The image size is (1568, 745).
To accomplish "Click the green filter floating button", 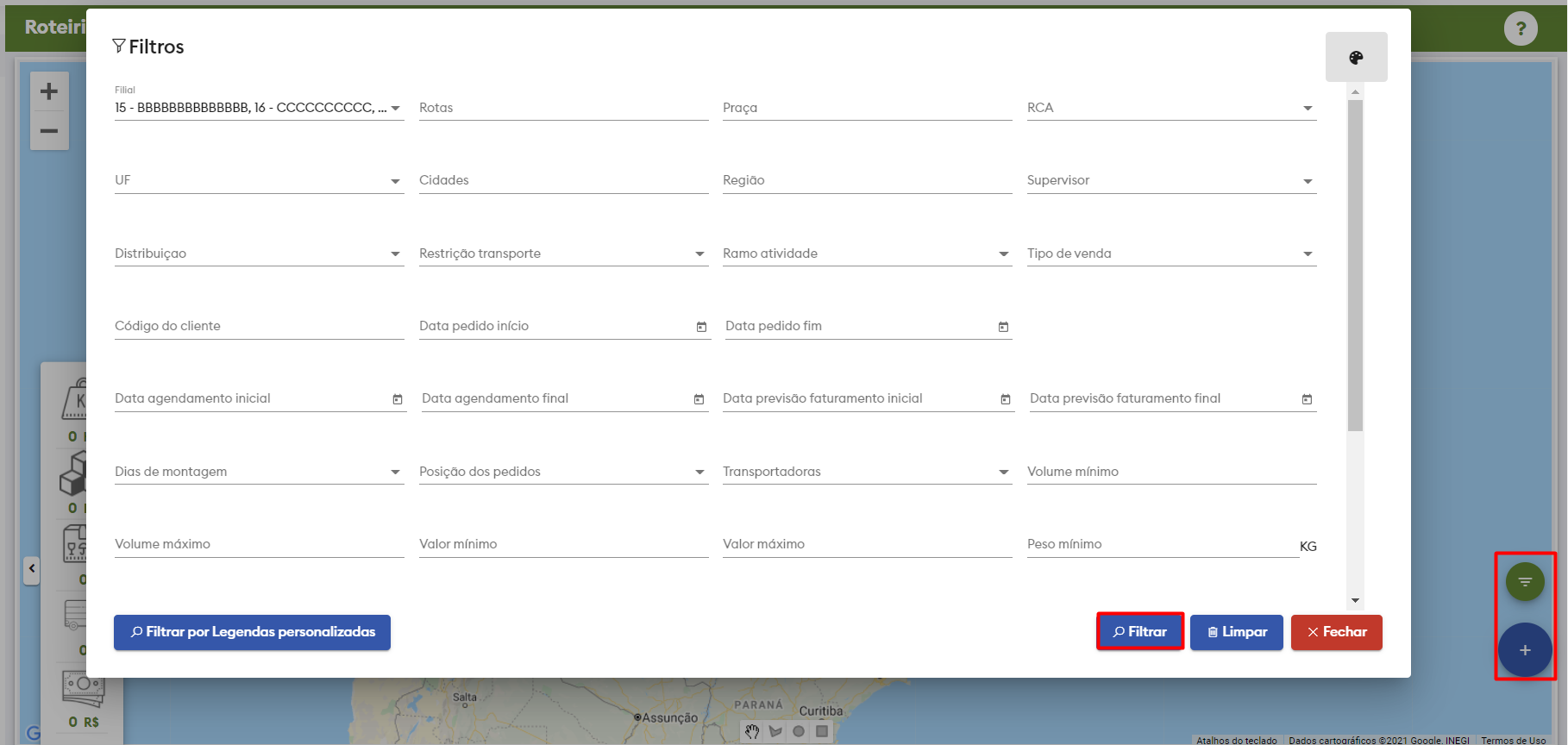I will tap(1524, 582).
